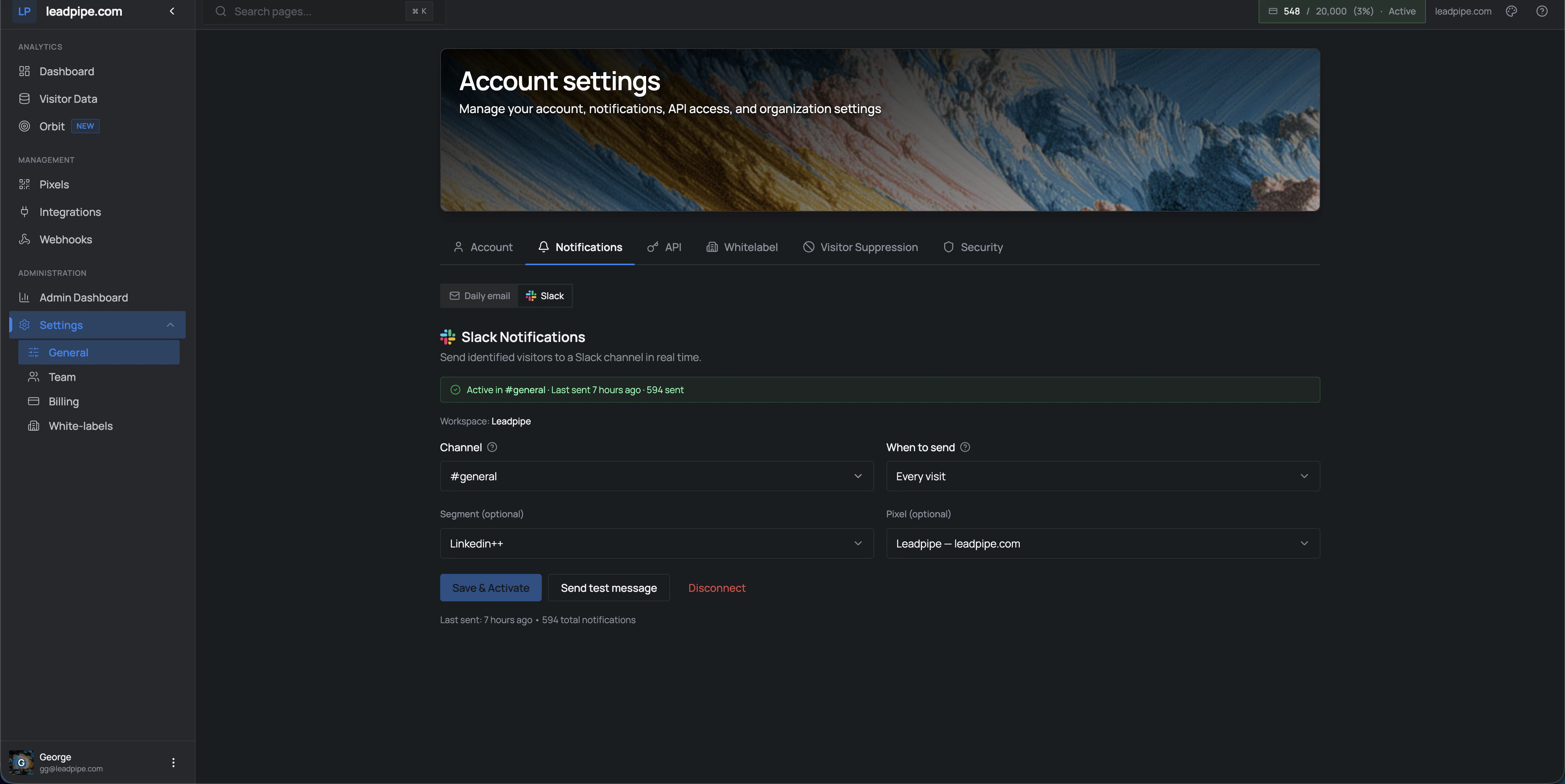Screen dimensions: 1565x784
Task: Open Pixels management page
Action: point(54,185)
